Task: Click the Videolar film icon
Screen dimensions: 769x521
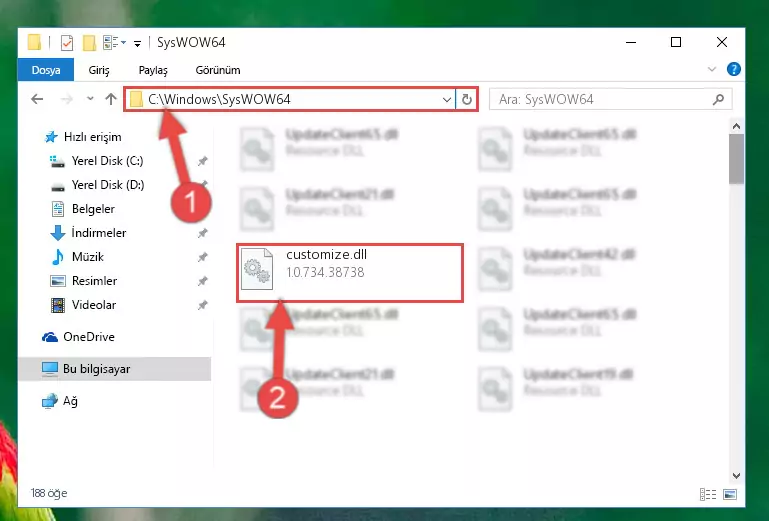Action: (58, 305)
